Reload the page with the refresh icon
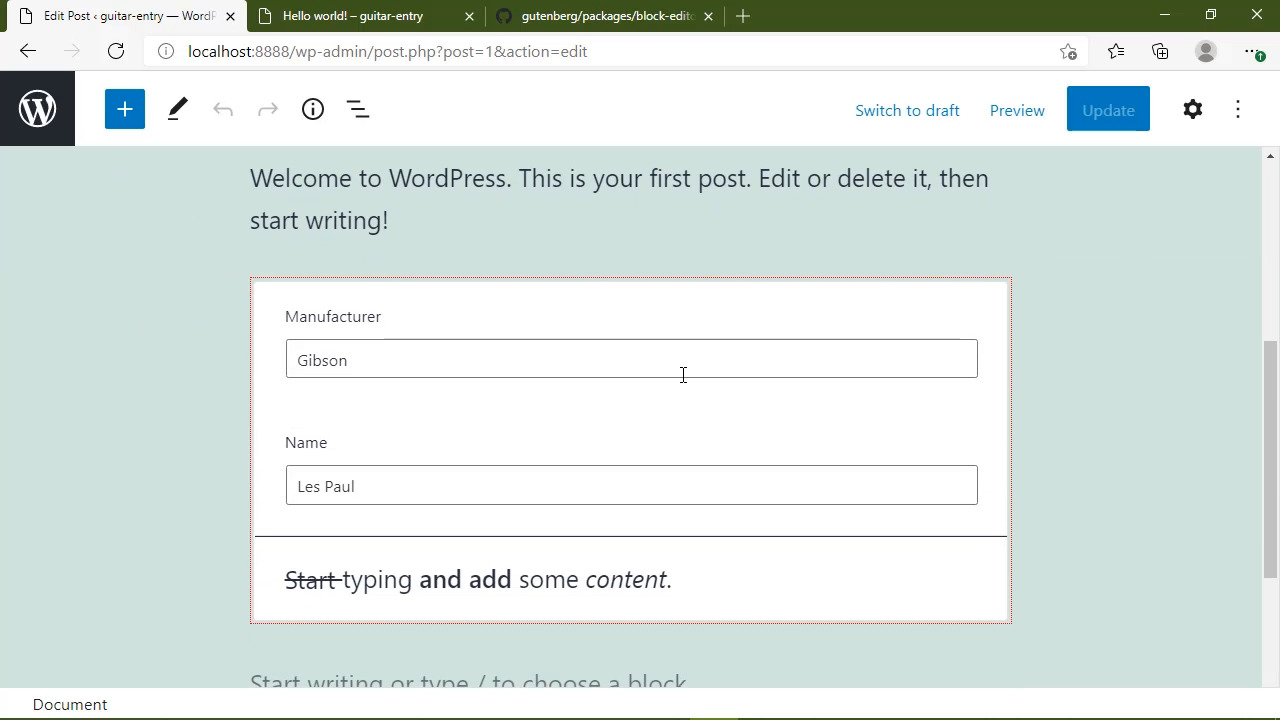 click(116, 52)
